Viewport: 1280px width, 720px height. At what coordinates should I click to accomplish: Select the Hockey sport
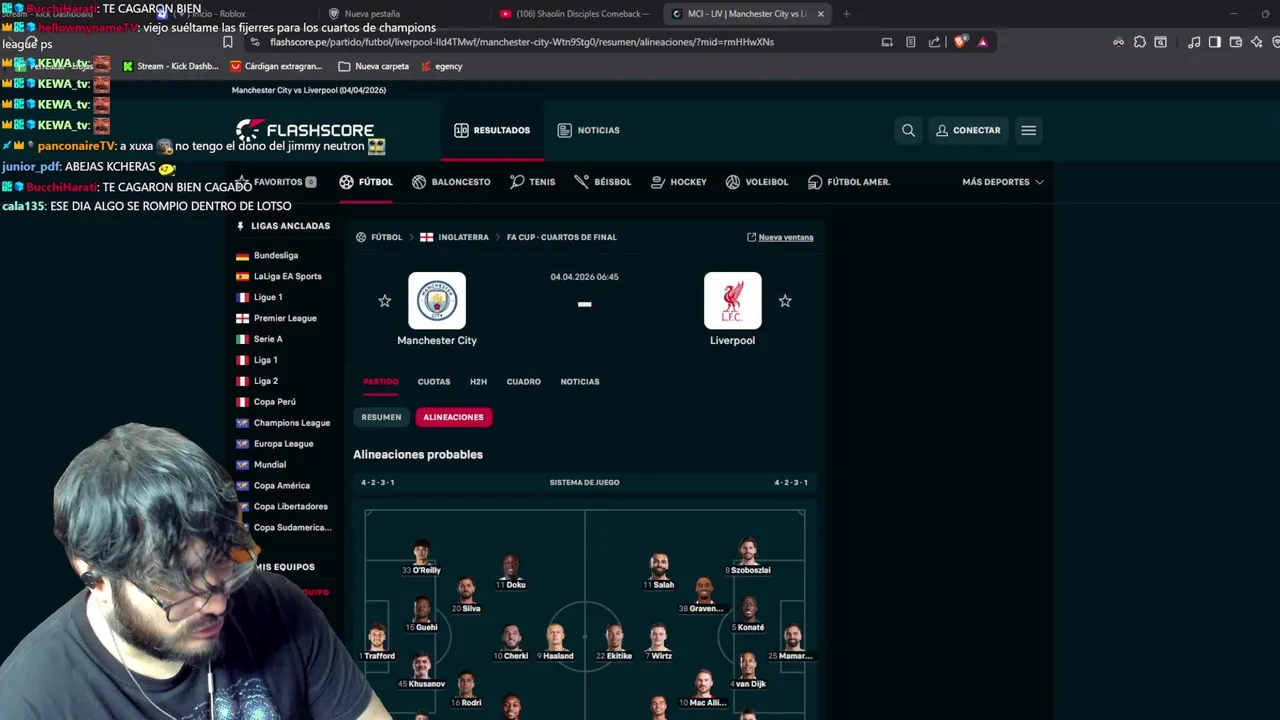coord(679,182)
